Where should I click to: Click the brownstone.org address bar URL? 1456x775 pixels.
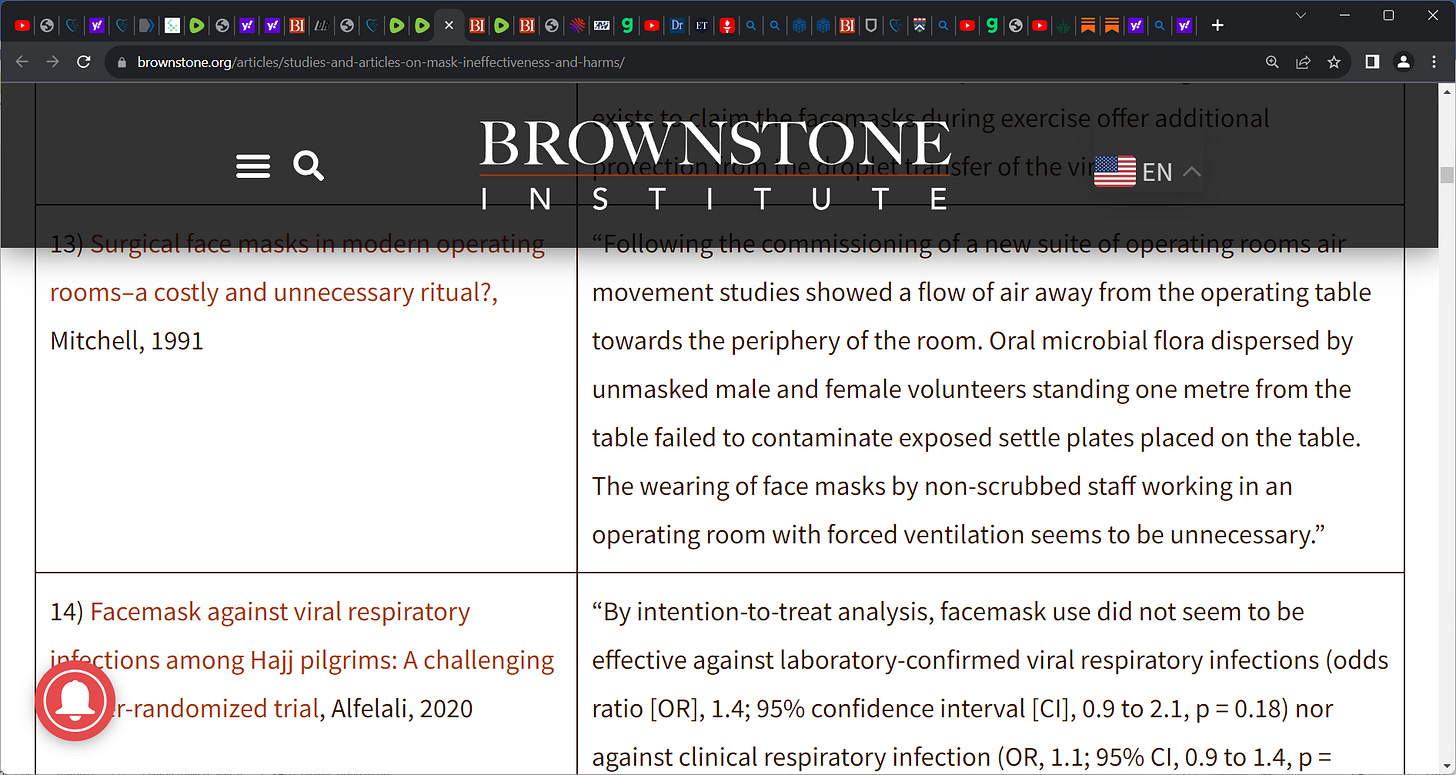tap(381, 62)
